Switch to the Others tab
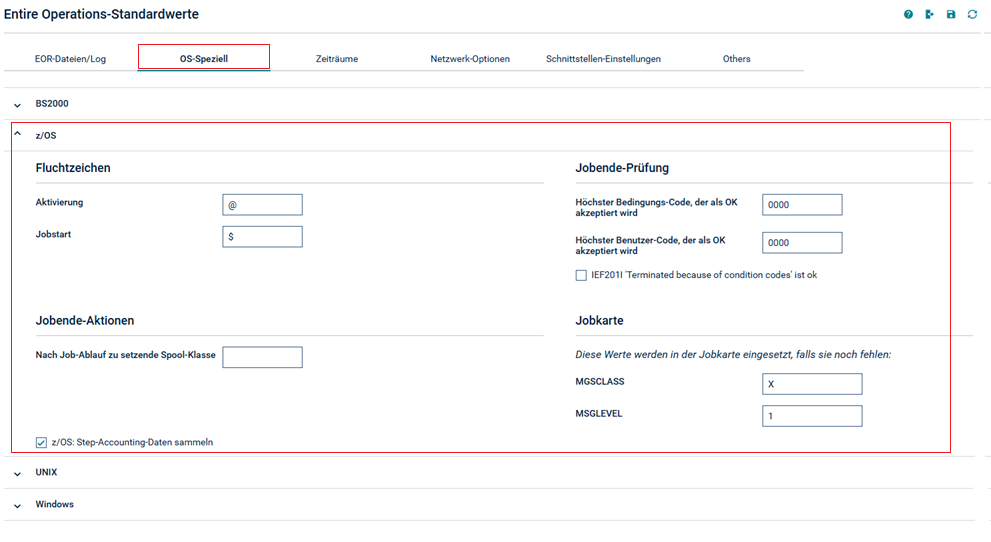991x542 pixels. click(x=737, y=59)
